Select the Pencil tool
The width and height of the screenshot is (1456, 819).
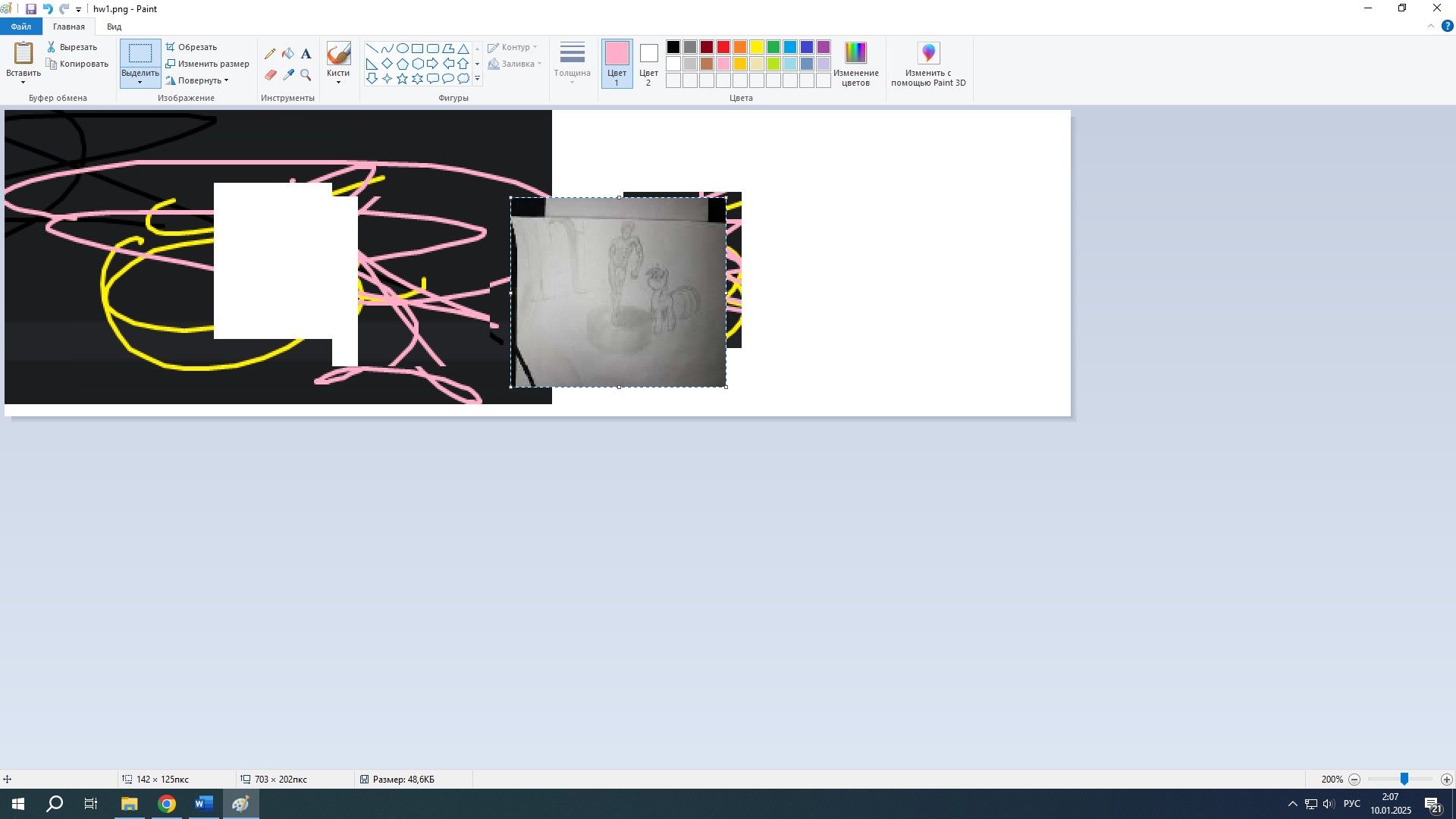coord(270,54)
